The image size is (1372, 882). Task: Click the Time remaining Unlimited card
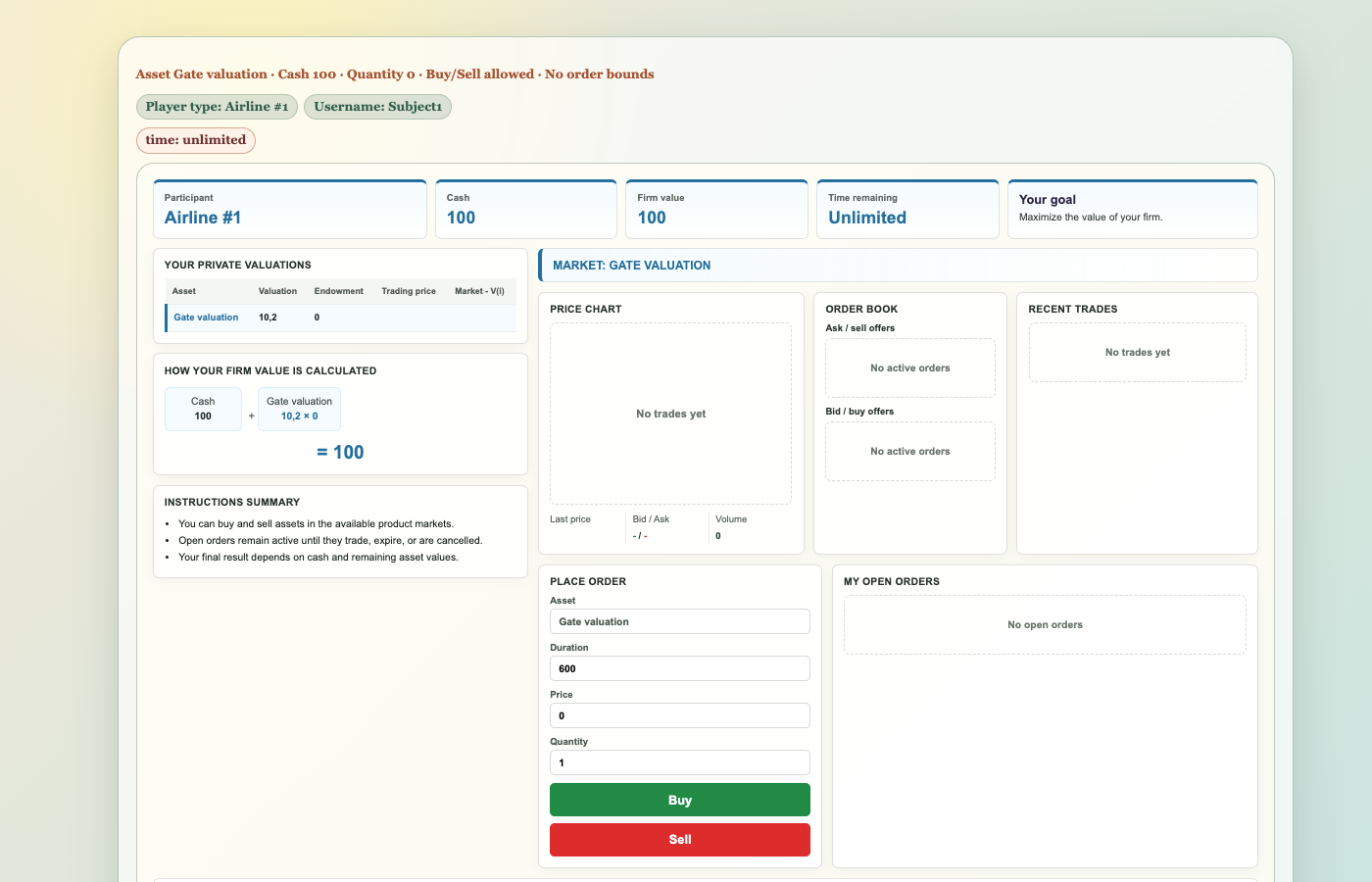click(x=907, y=209)
